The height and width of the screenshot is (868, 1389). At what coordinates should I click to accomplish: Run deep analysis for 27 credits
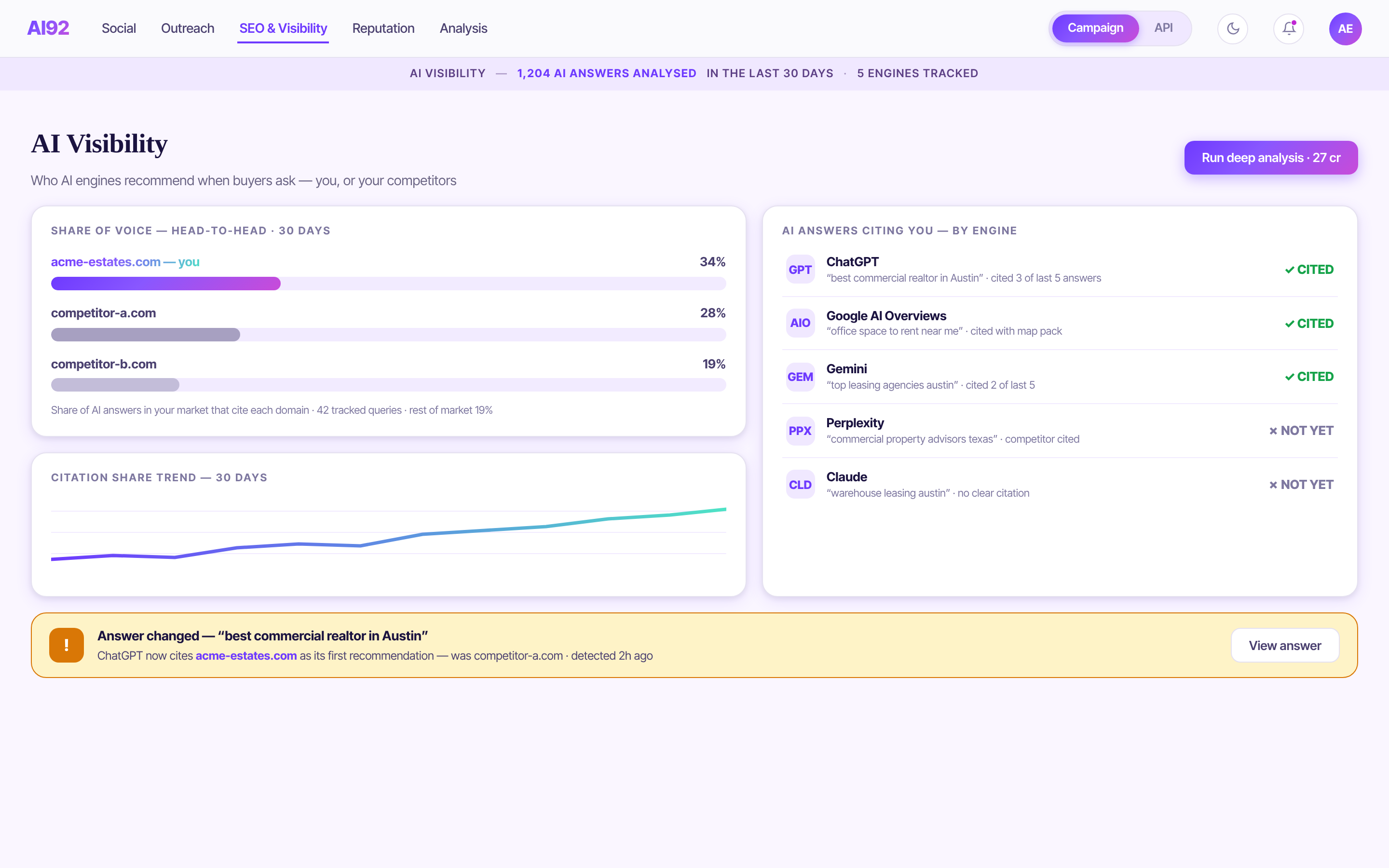coord(1271,157)
